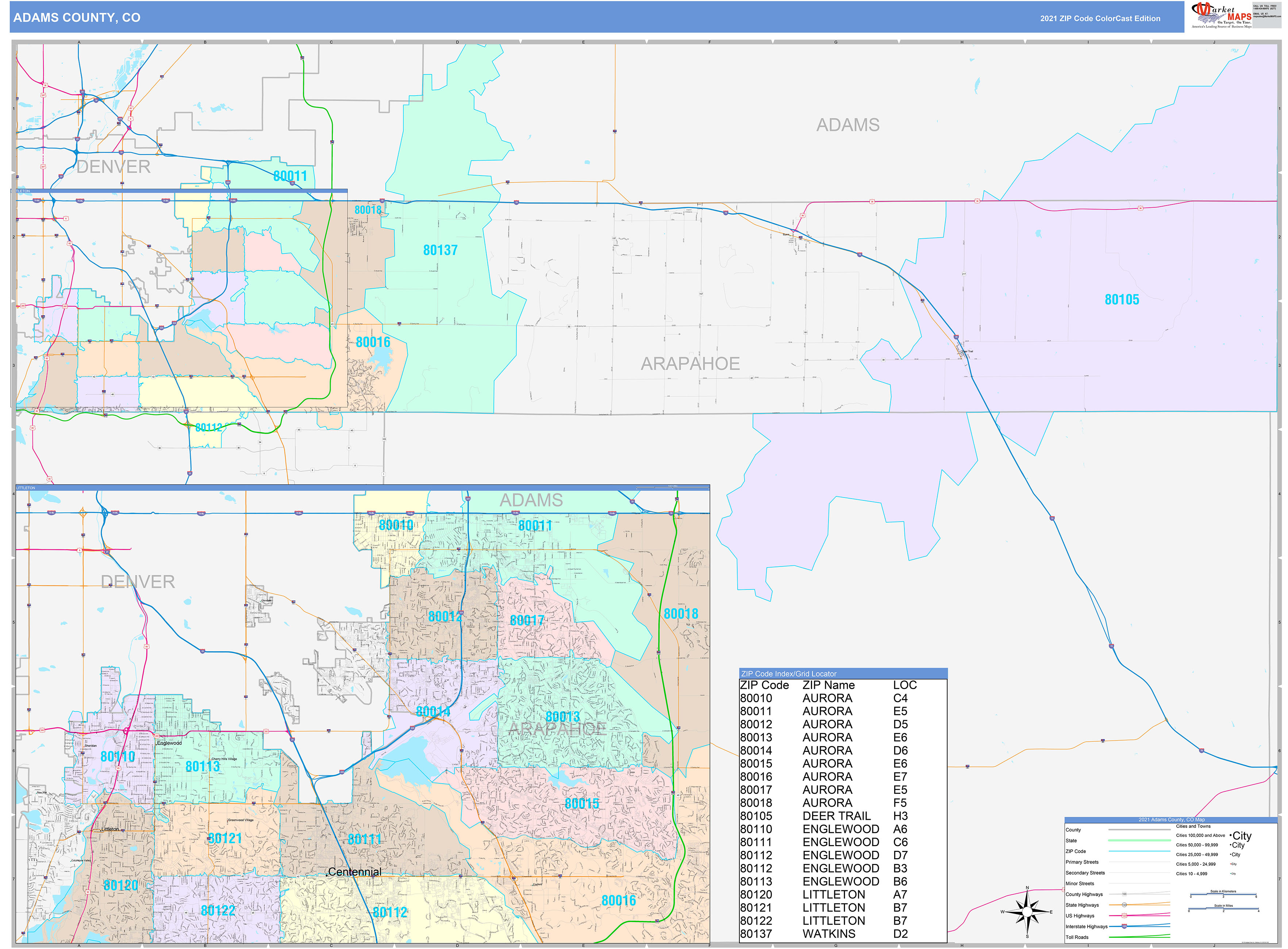Select the 80111 ENGLEWOOD C6 index row

(x=843, y=842)
